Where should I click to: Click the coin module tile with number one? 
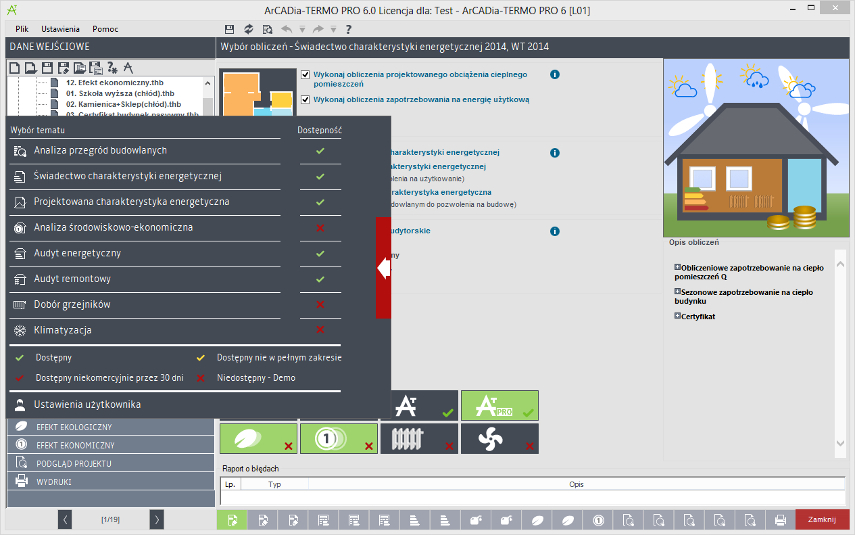(339, 438)
